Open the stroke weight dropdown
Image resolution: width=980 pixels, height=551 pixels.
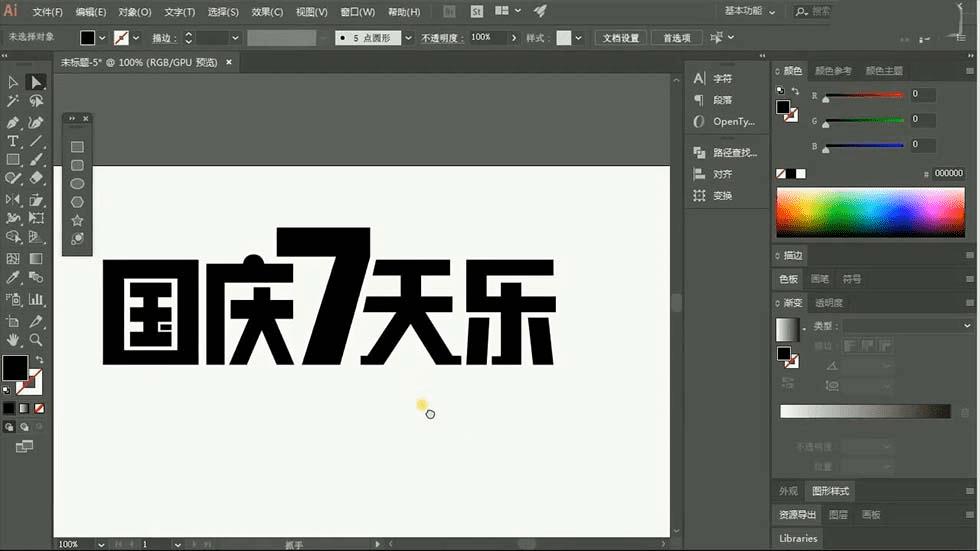[235, 38]
